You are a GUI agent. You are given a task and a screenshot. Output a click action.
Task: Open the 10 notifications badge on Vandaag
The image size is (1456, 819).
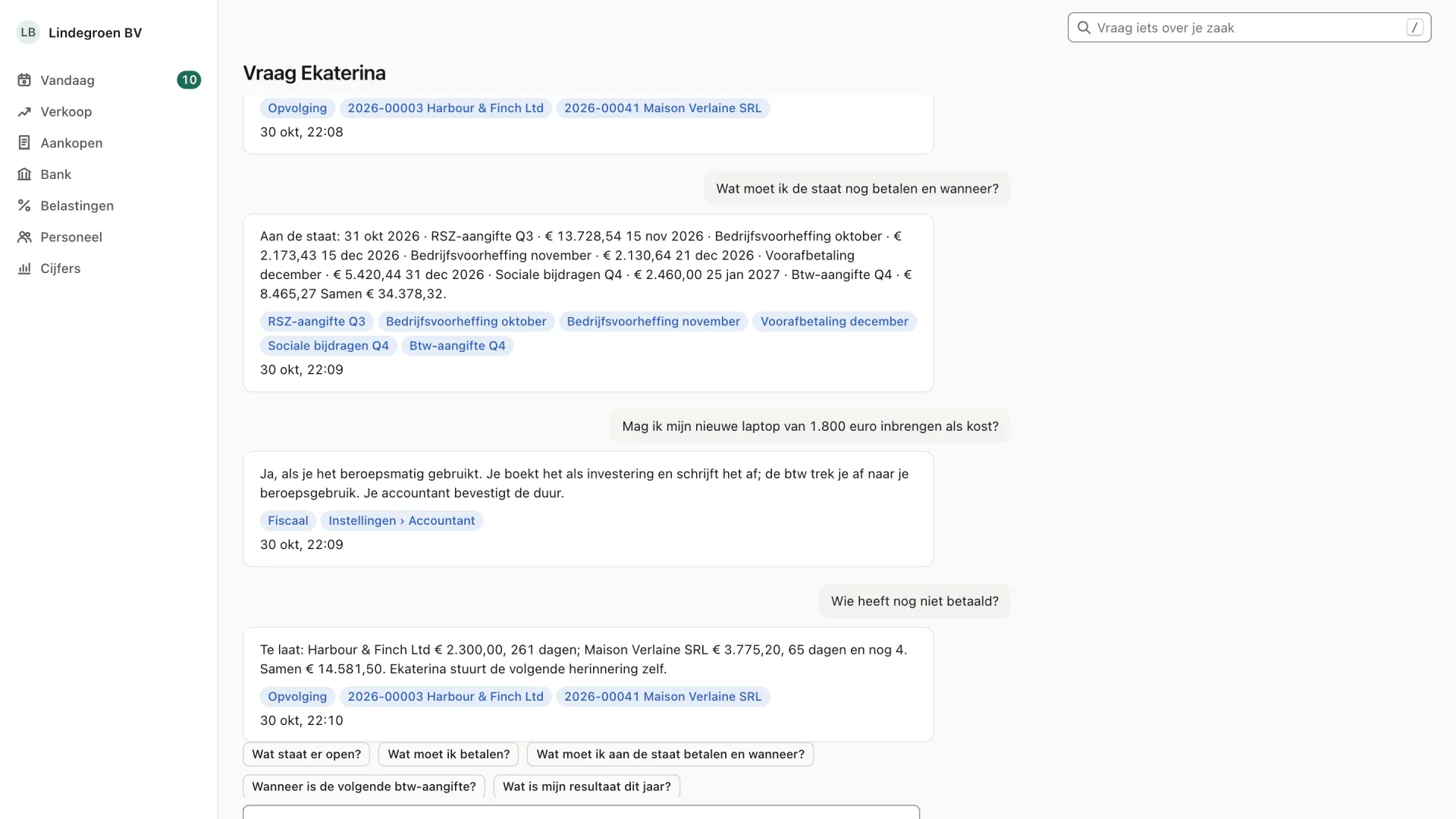[x=189, y=80]
